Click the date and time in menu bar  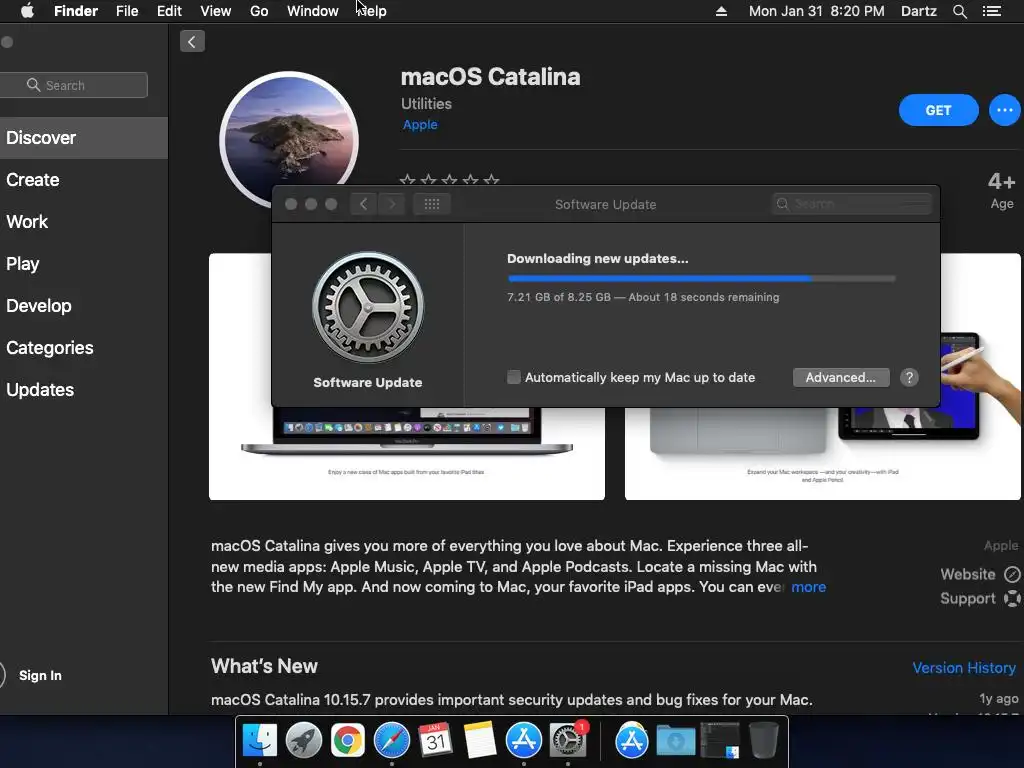pos(816,11)
